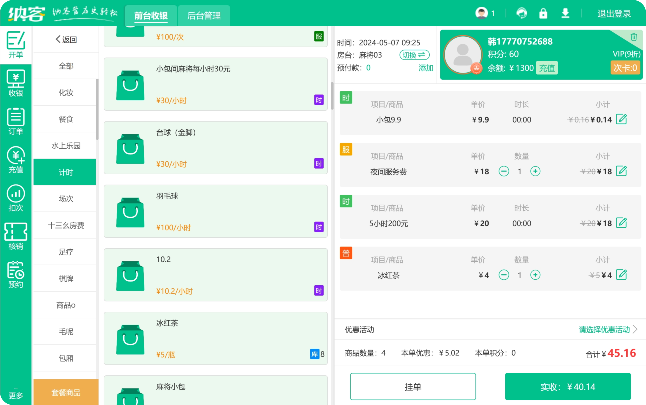Viewport: 646px width, 405px height.
Task: Click the 退出登录 logout link
Action: (x=613, y=14)
